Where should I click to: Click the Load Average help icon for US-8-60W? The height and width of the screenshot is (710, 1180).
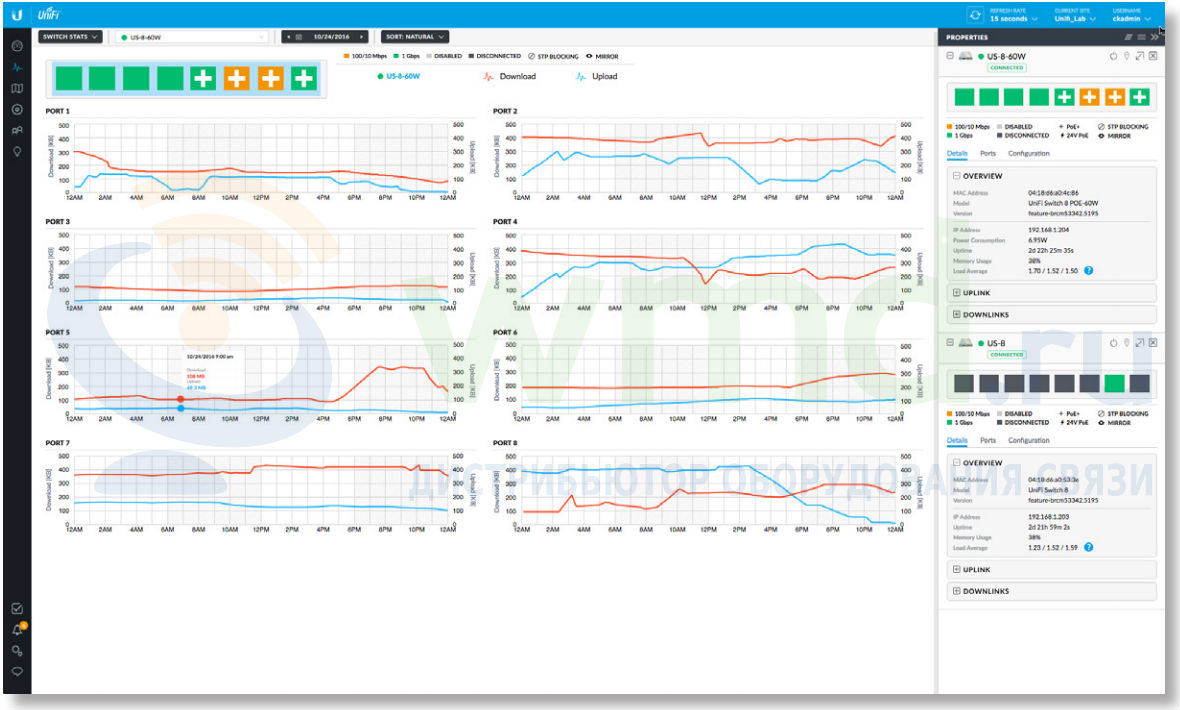click(x=1089, y=271)
